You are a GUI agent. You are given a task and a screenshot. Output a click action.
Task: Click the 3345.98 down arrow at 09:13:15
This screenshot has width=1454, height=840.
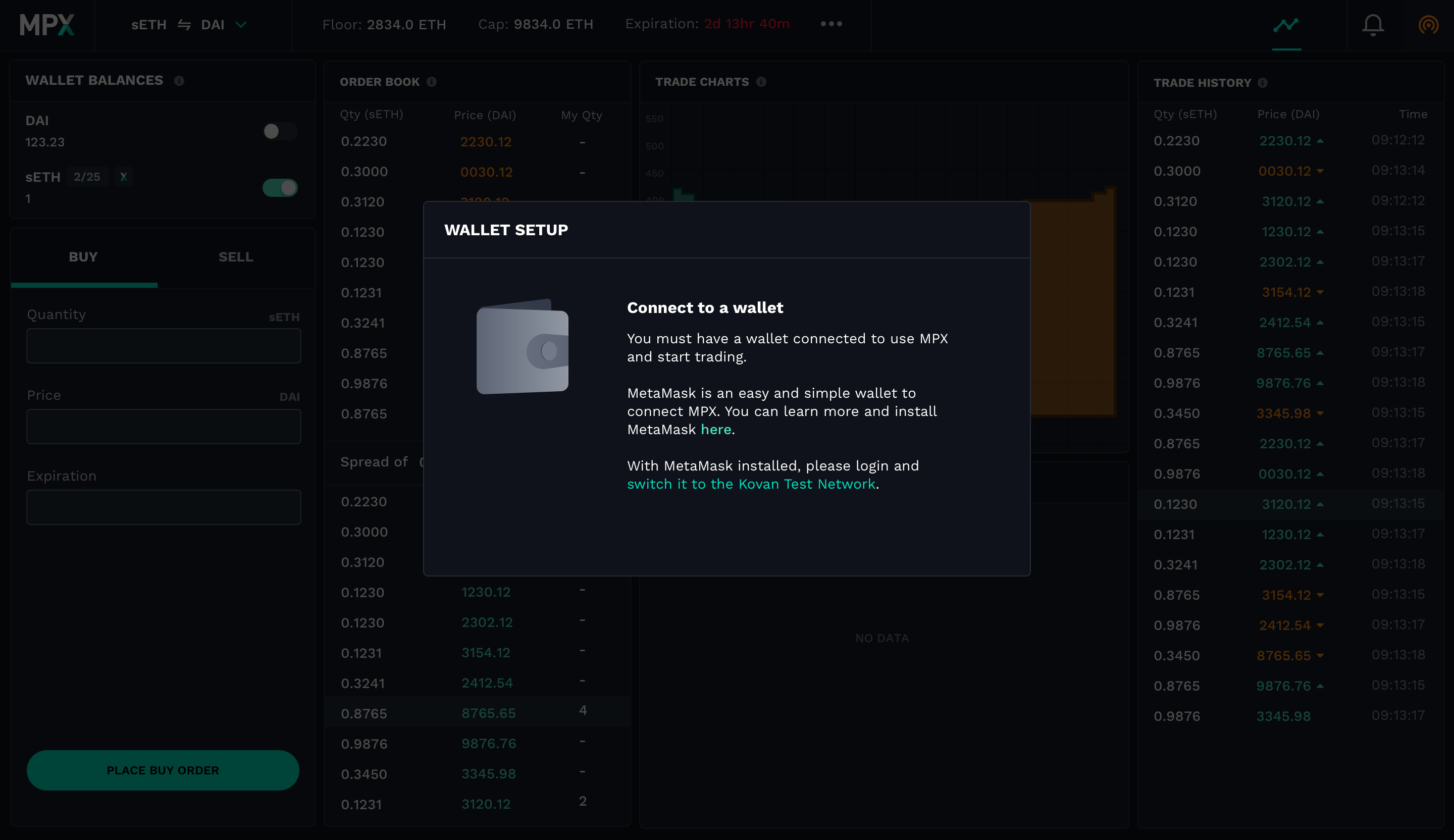(1320, 413)
